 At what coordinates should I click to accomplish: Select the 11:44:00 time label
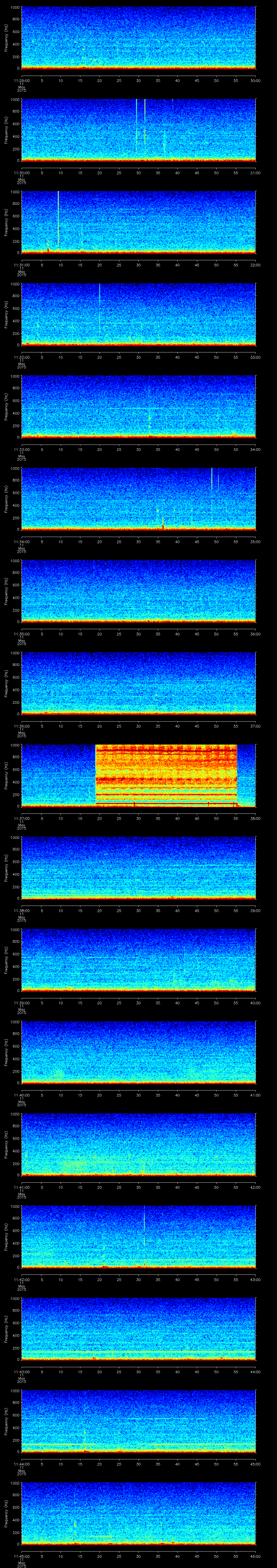(21, 1464)
